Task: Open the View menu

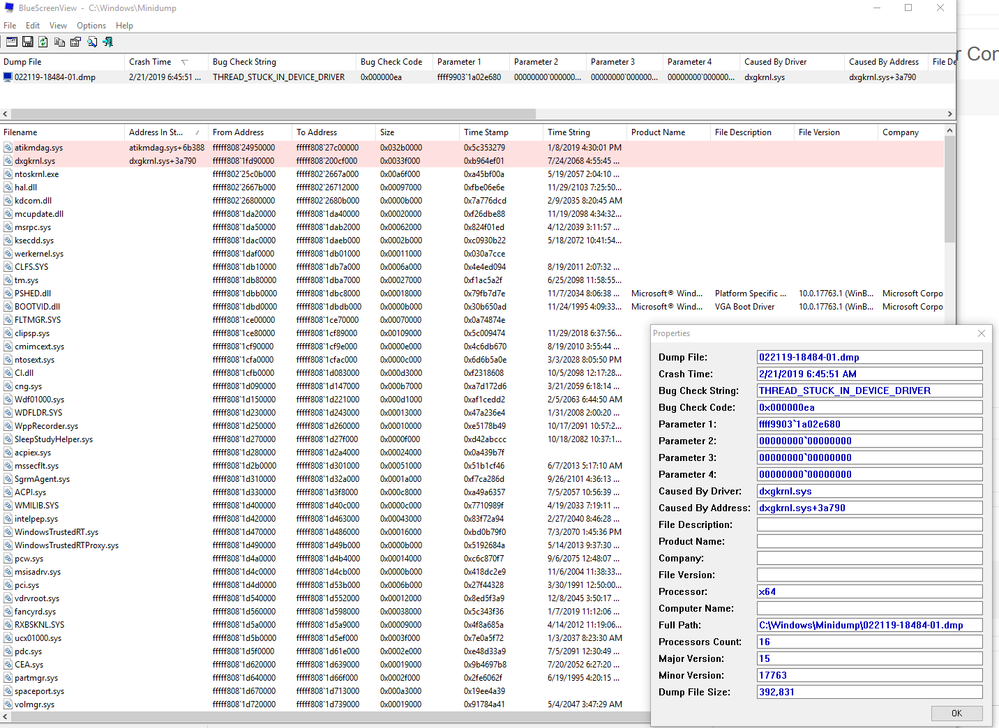Action: (58, 25)
